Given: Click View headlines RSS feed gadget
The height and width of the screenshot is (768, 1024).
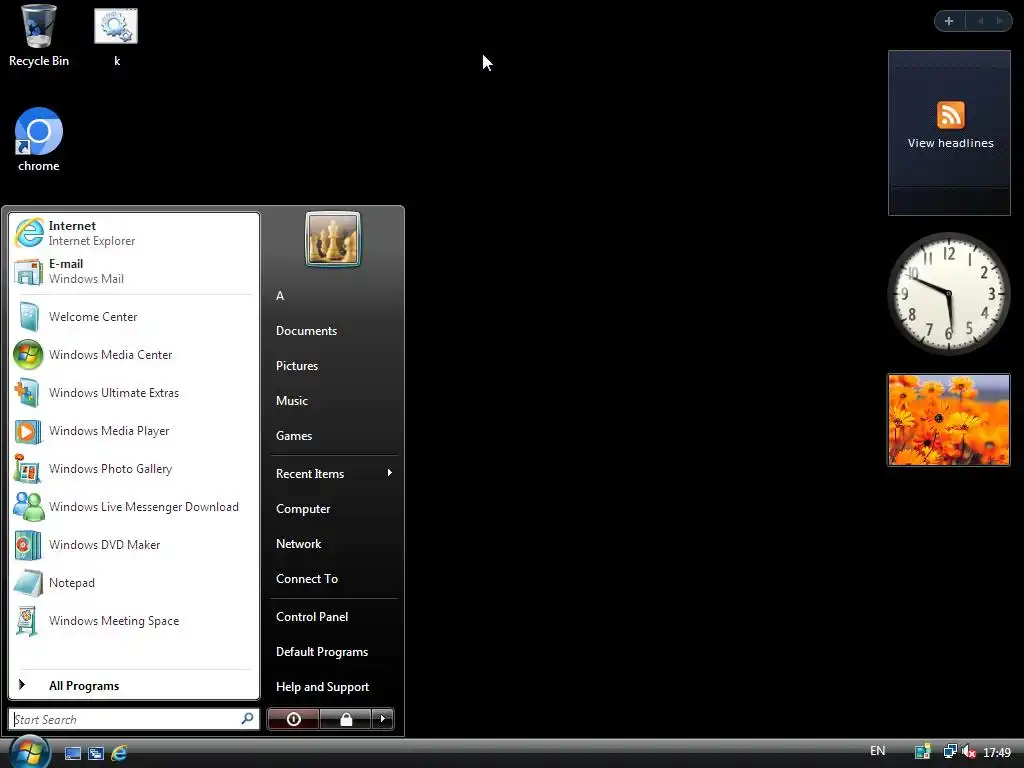Looking at the screenshot, I should coord(950,133).
